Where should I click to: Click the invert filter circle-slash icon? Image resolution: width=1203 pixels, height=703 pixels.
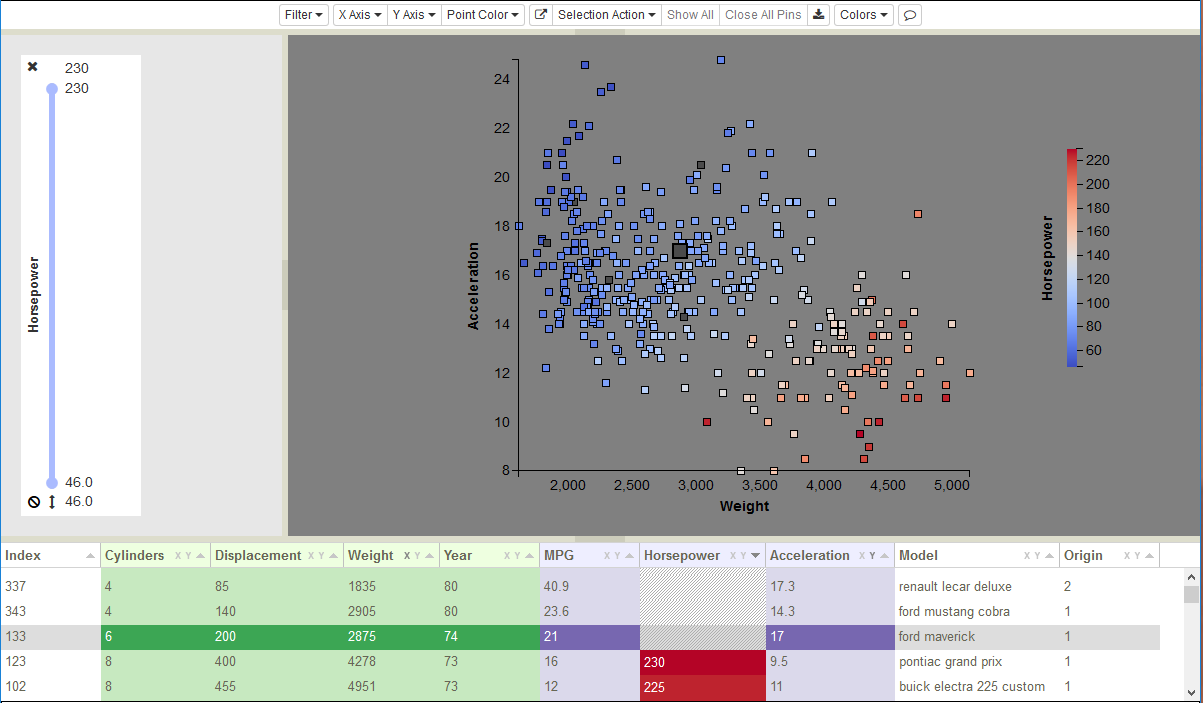click(x=34, y=502)
